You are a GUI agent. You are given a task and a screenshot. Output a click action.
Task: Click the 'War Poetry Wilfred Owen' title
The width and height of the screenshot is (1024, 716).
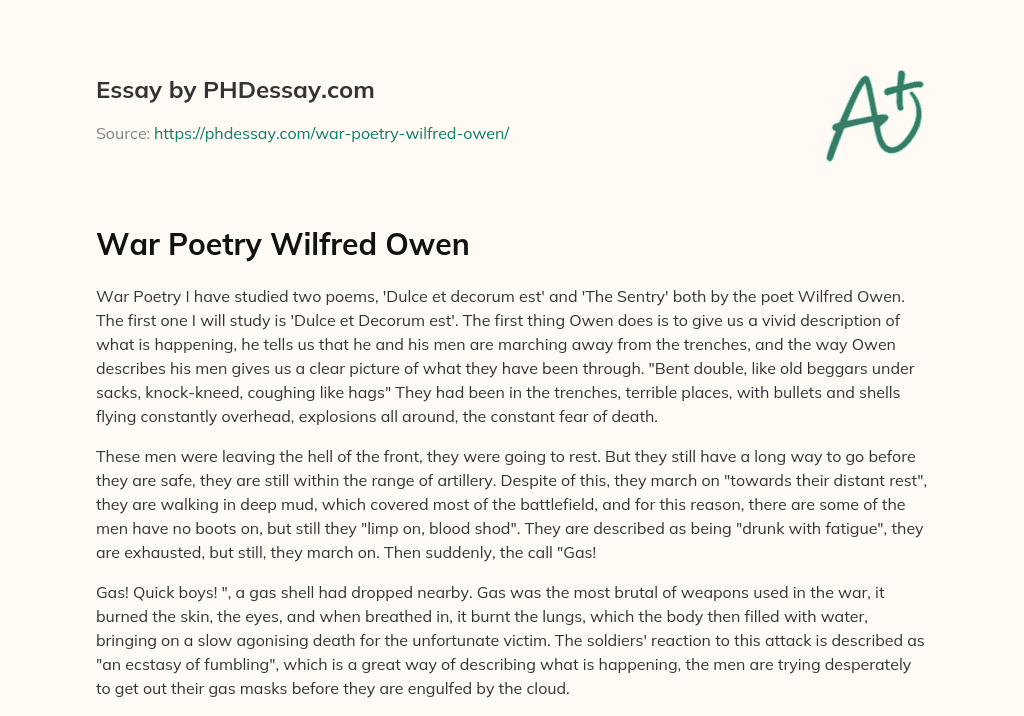(x=282, y=244)
